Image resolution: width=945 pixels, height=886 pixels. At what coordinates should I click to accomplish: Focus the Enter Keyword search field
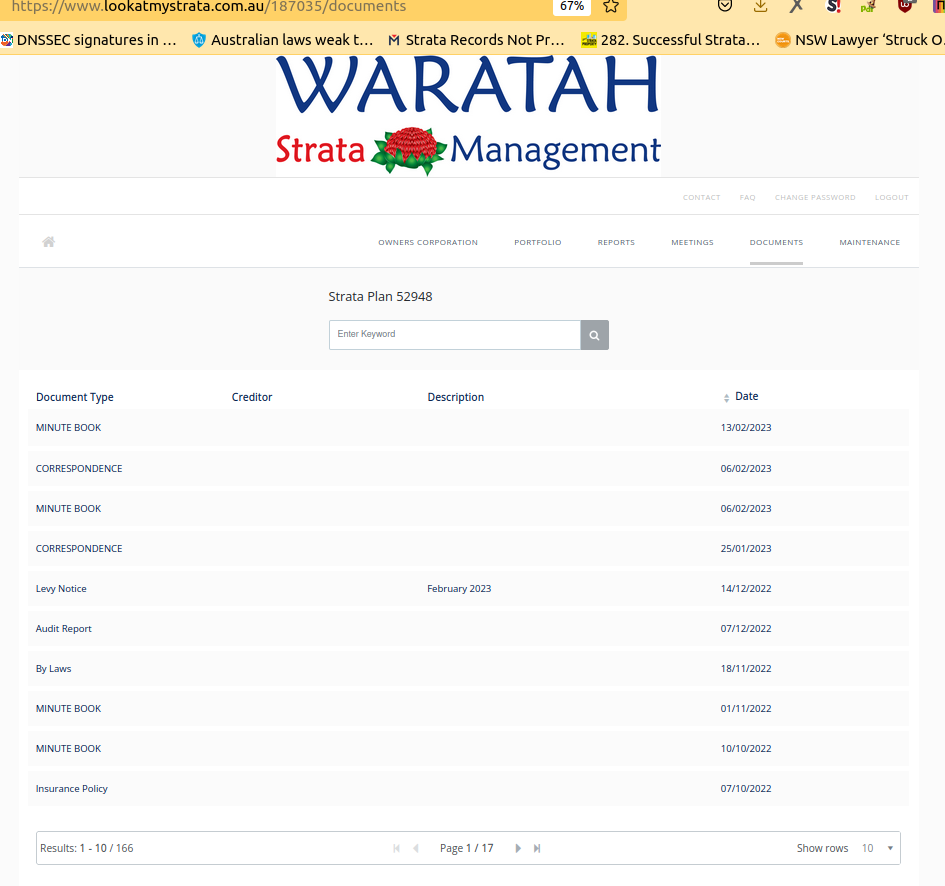click(455, 335)
